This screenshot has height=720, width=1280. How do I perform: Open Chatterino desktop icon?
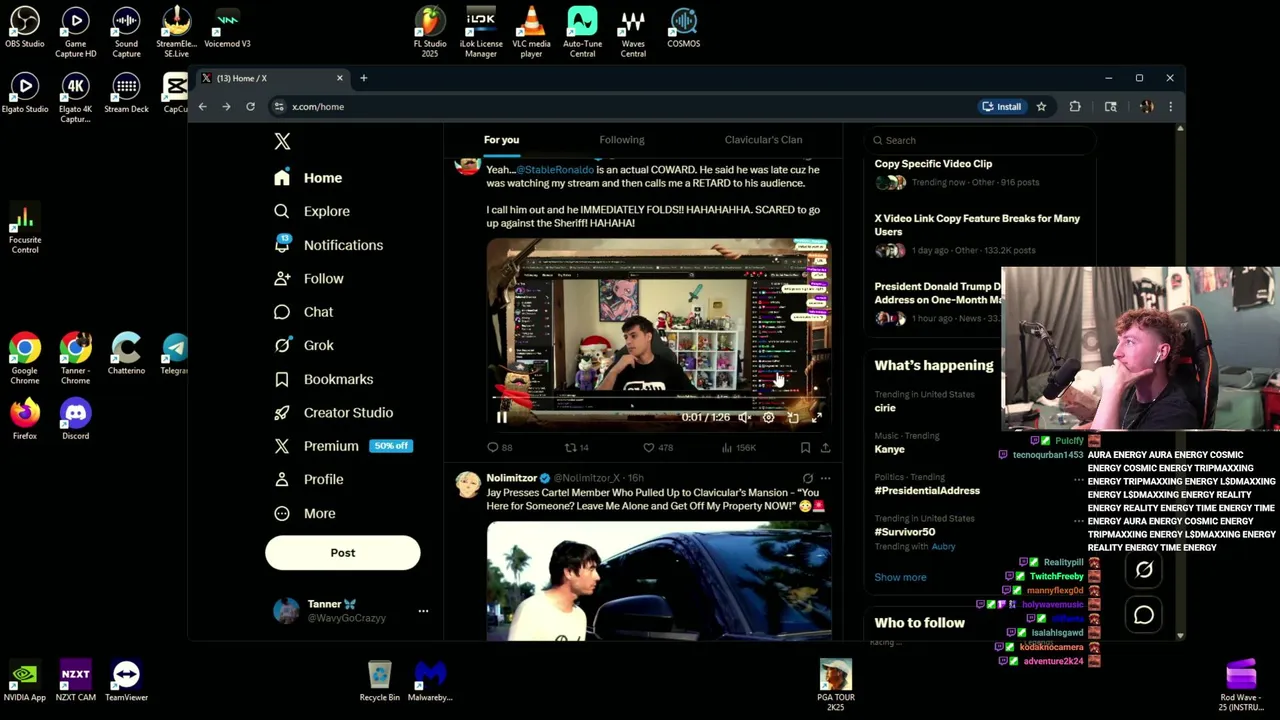coord(126,354)
